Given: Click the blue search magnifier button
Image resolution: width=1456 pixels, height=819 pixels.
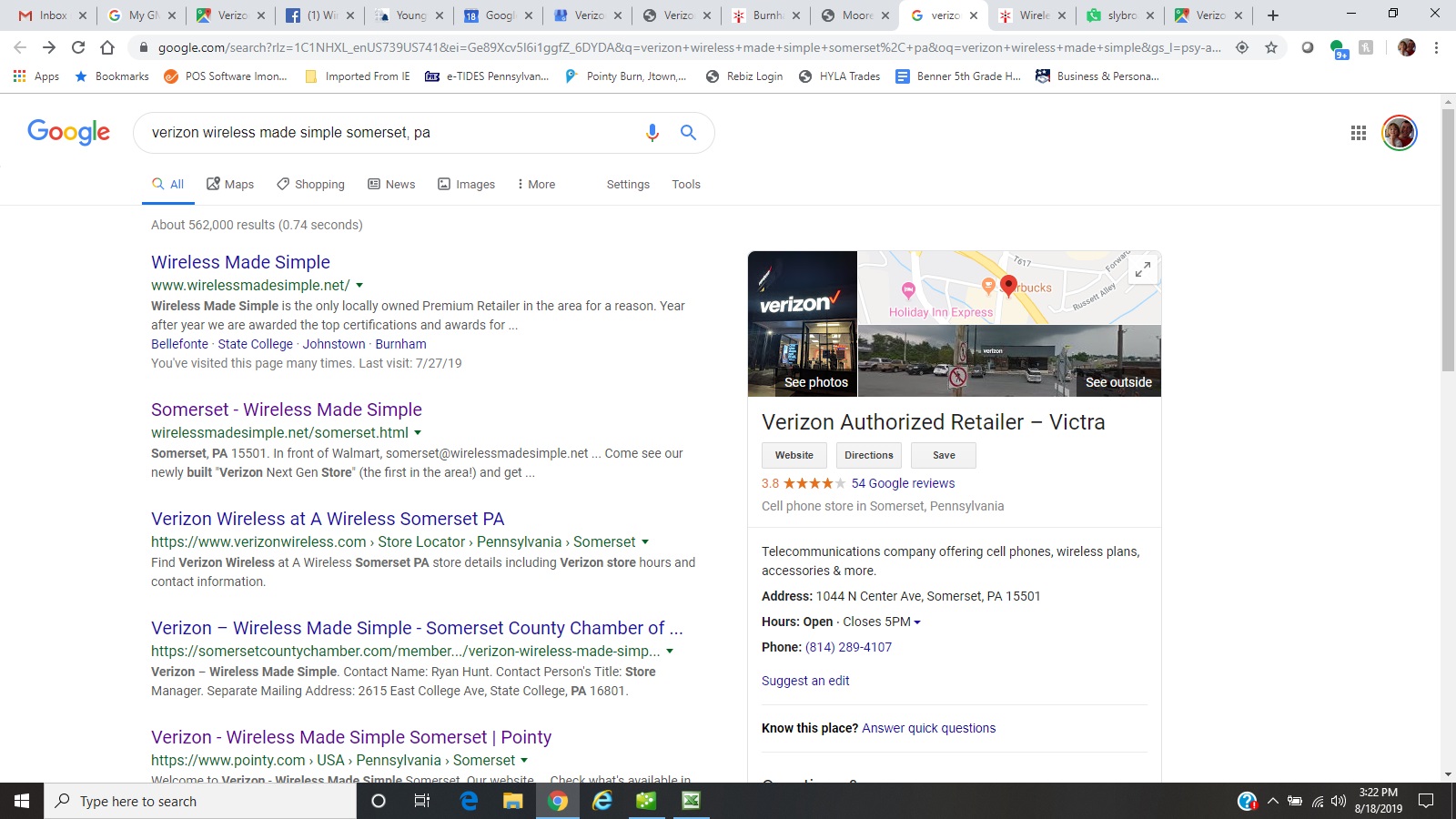Looking at the screenshot, I should point(688,133).
